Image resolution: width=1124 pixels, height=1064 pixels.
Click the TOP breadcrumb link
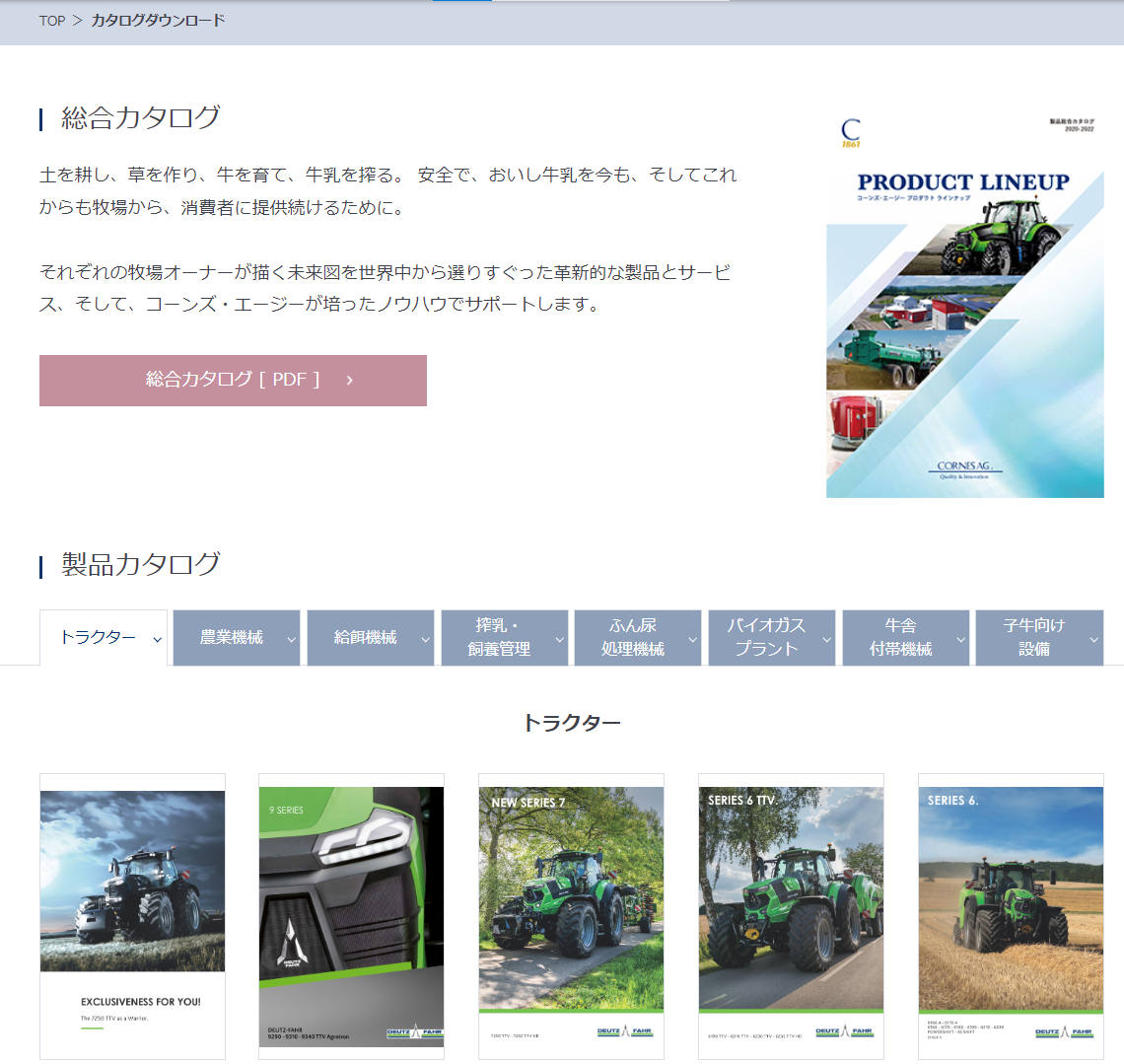click(51, 21)
